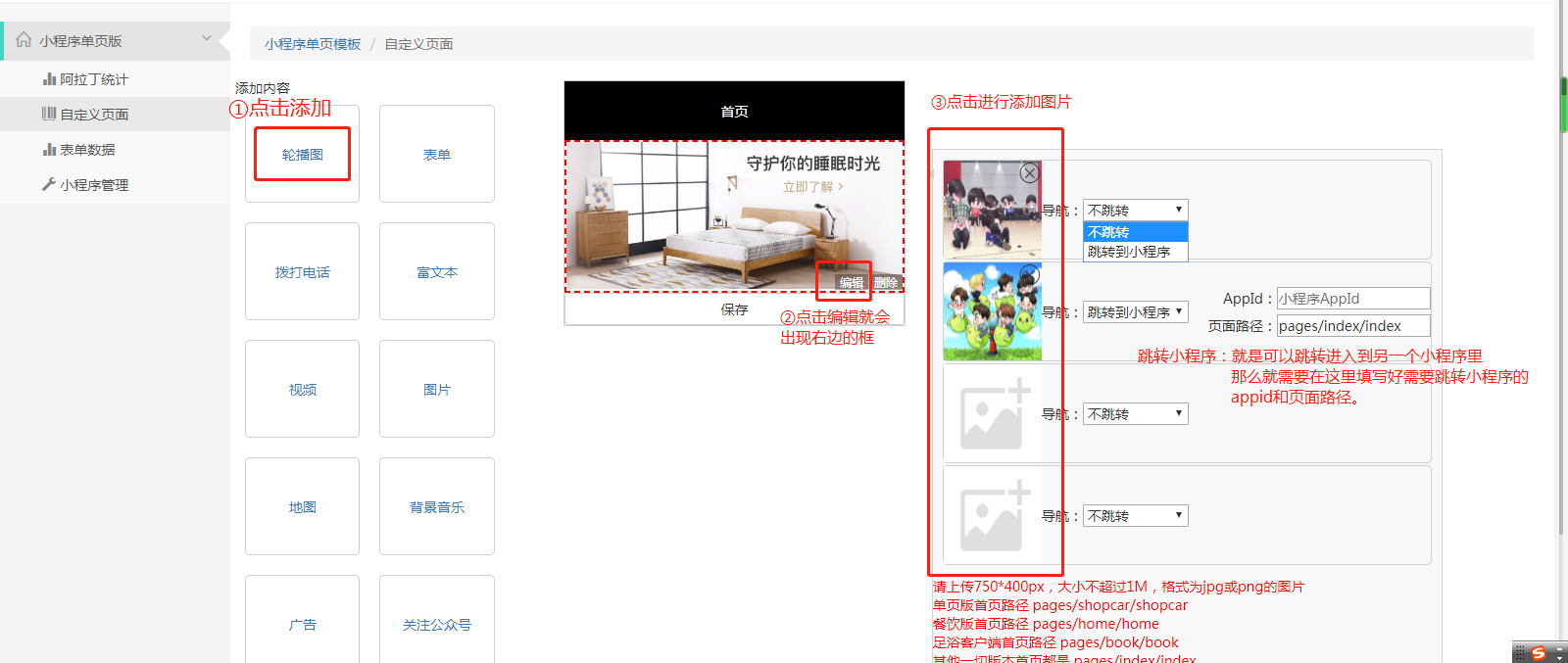Click the third empty image upload placeholder
The height and width of the screenshot is (663, 1568).
click(993, 414)
